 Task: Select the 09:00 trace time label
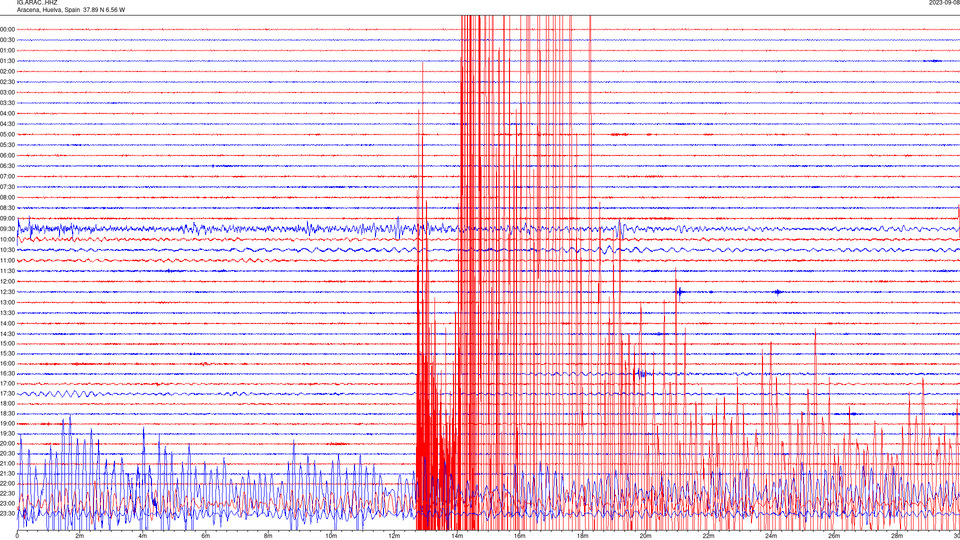pos(7,219)
